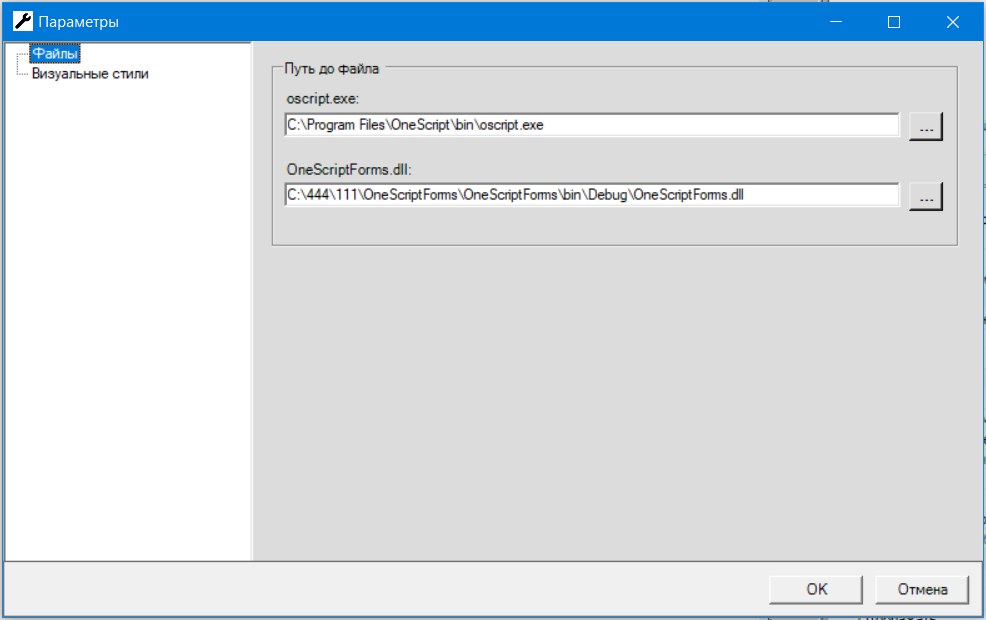Select the Файлы tree item
Image resolution: width=986 pixels, height=620 pixels.
[55, 54]
